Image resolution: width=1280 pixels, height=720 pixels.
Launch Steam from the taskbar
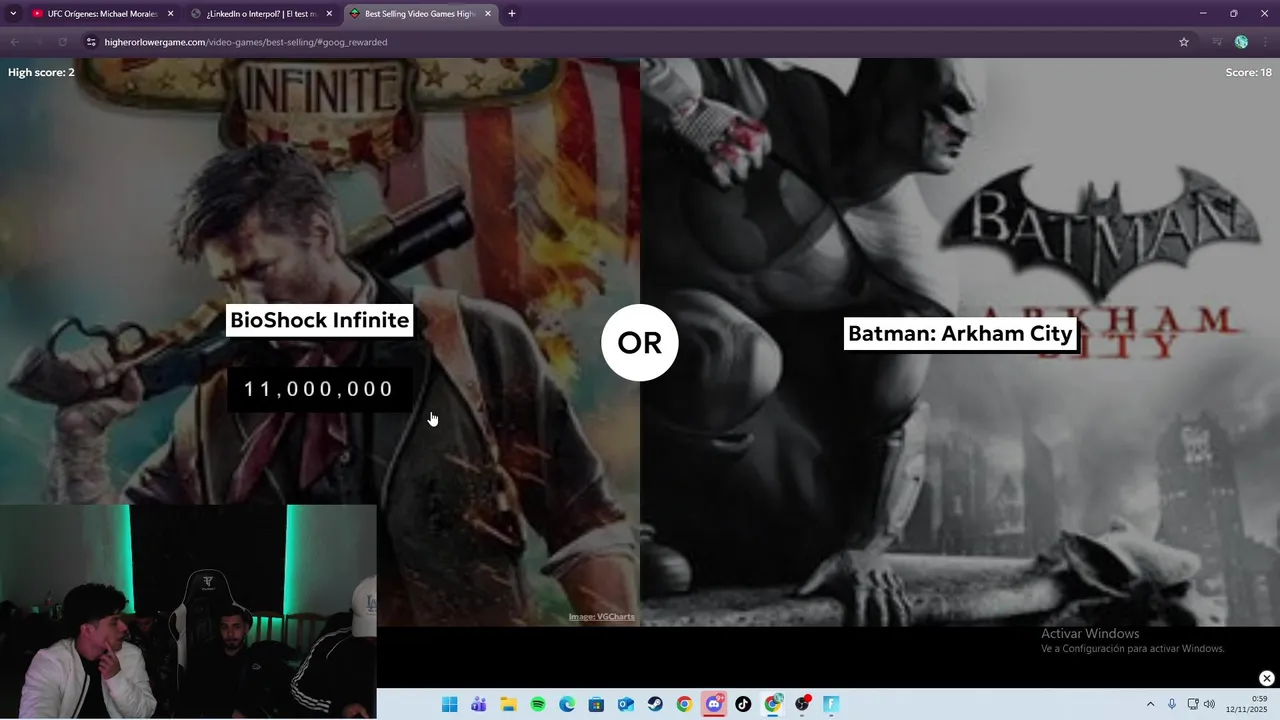click(655, 704)
